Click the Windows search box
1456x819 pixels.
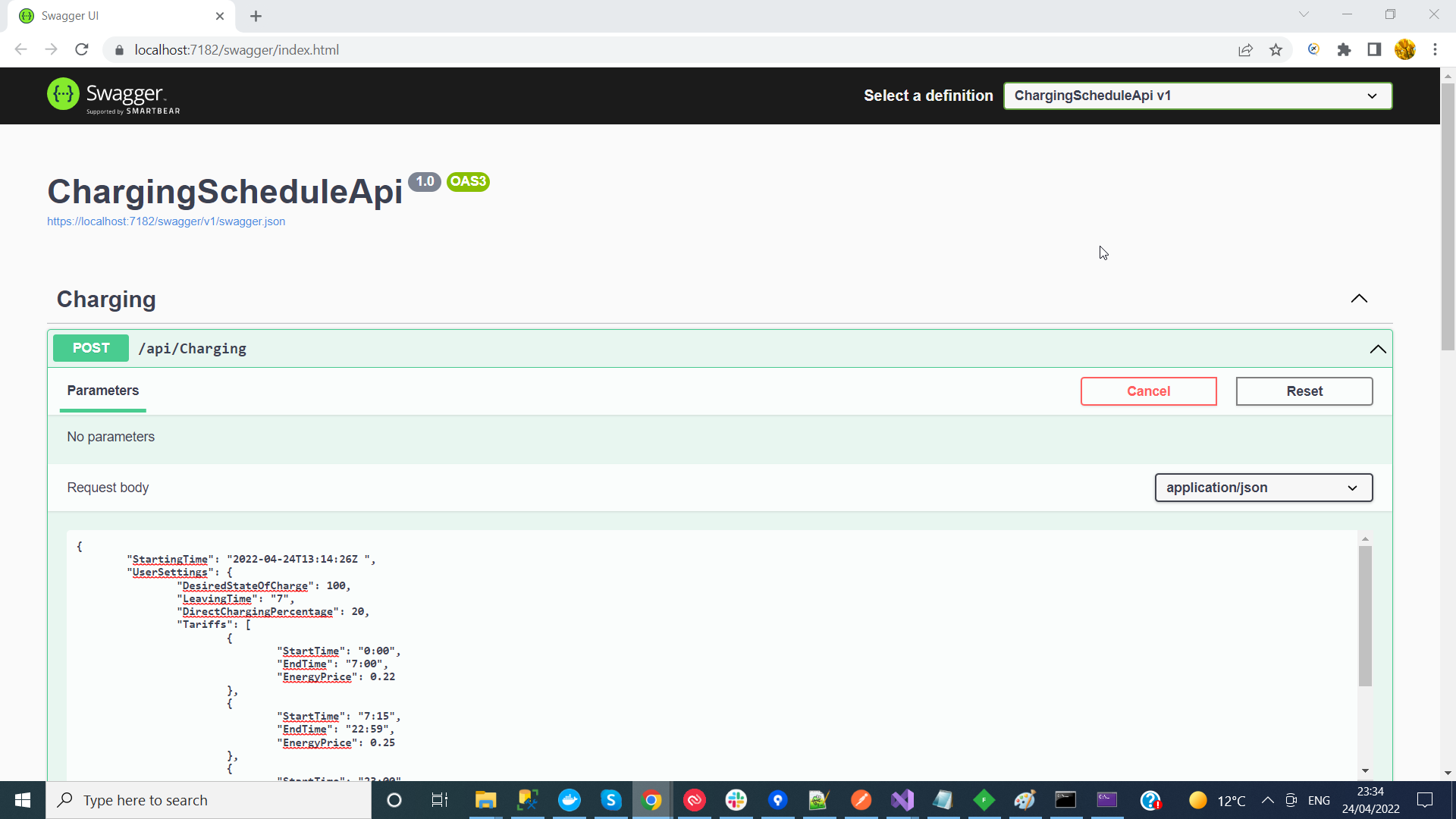point(209,800)
